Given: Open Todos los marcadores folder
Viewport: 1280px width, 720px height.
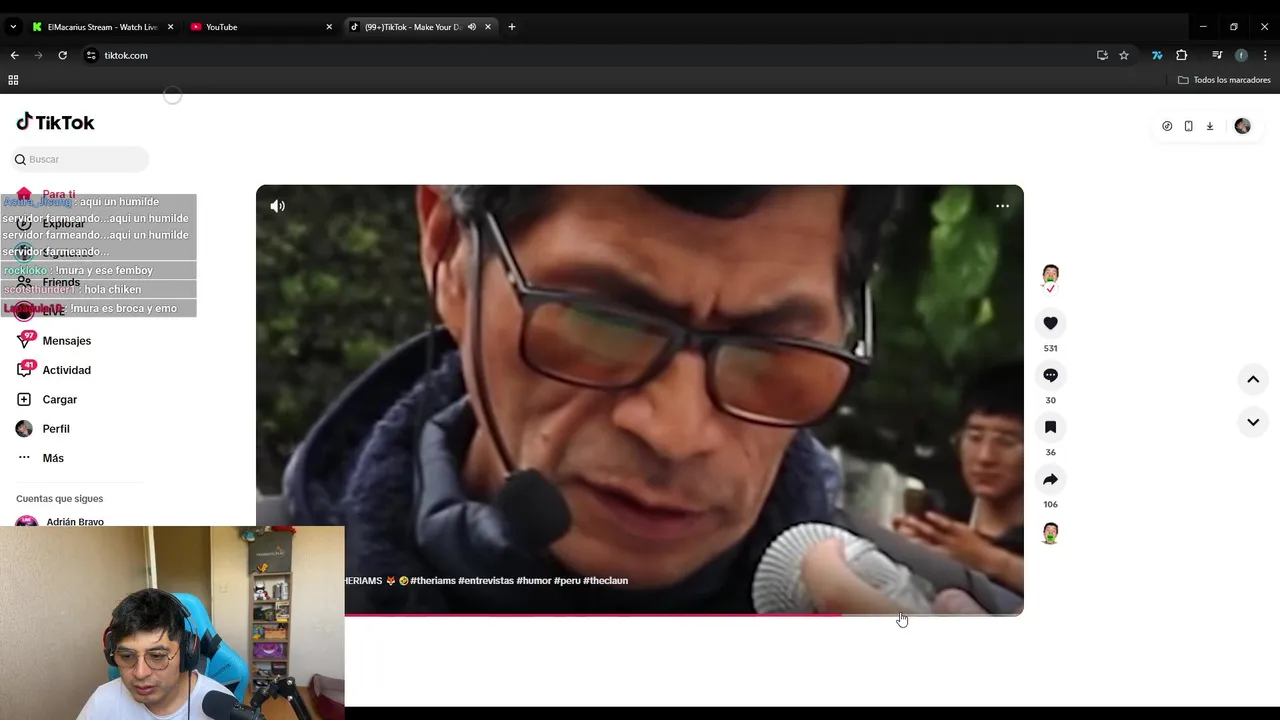Looking at the screenshot, I should [x=1224, y=80].
